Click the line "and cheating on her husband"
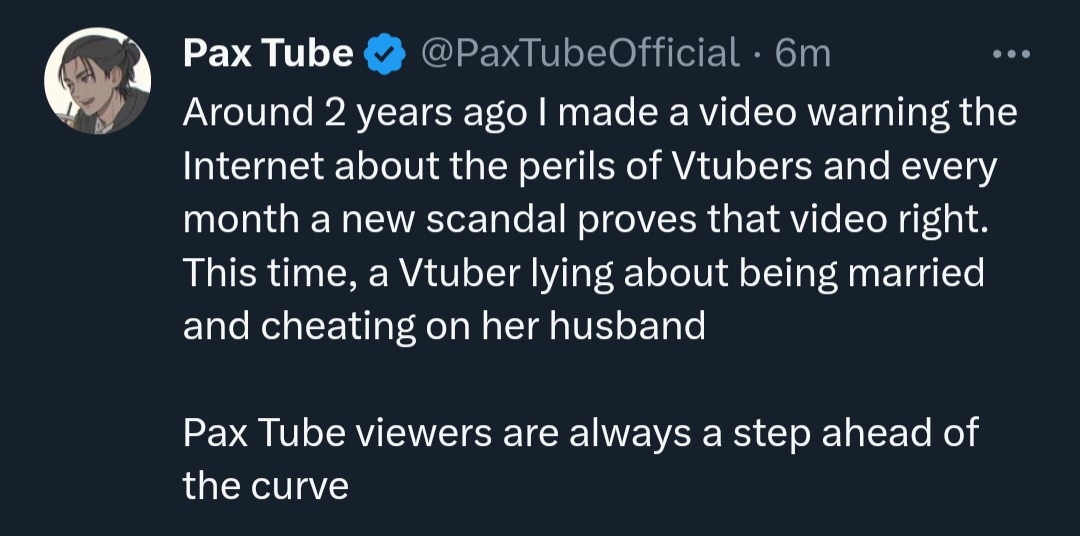 (444, 326)
